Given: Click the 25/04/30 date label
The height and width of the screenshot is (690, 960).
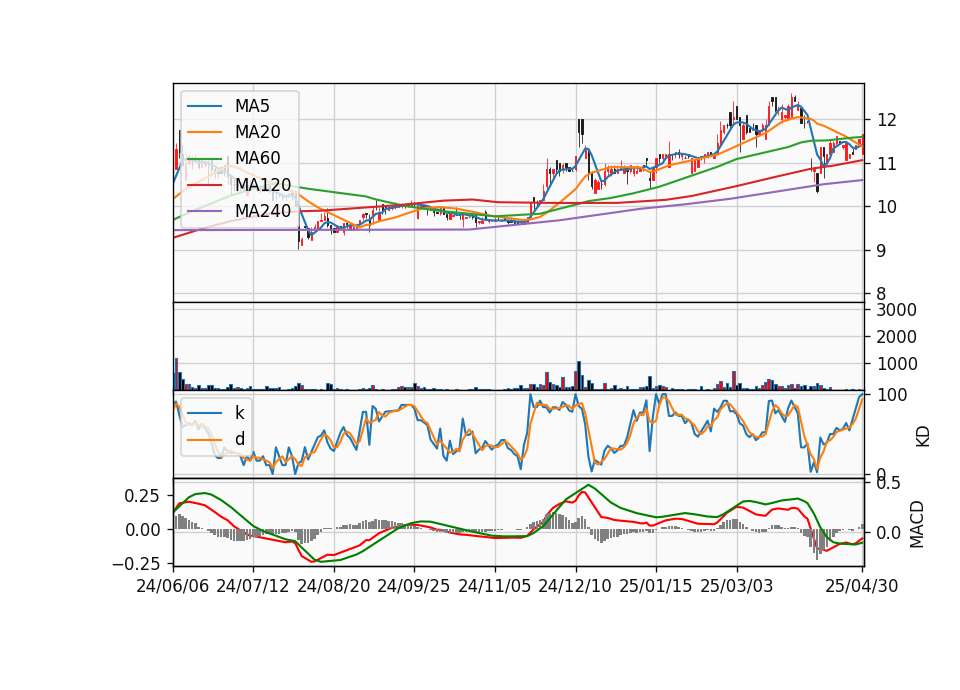Looking at the screenshot, I should [x=861, y=586].
